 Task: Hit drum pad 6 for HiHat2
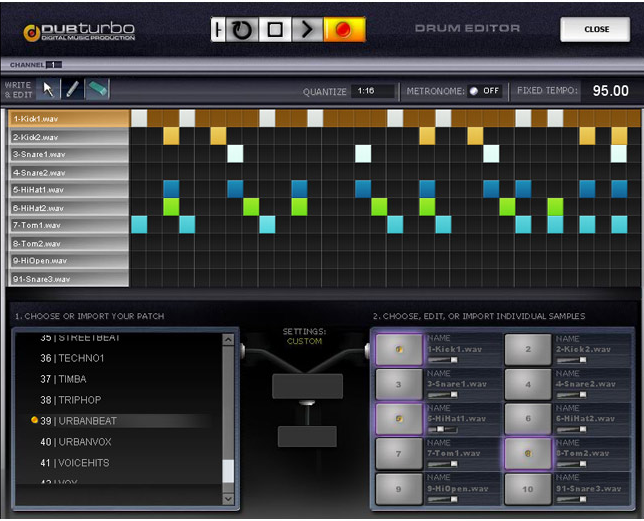(x=528, y=419)
